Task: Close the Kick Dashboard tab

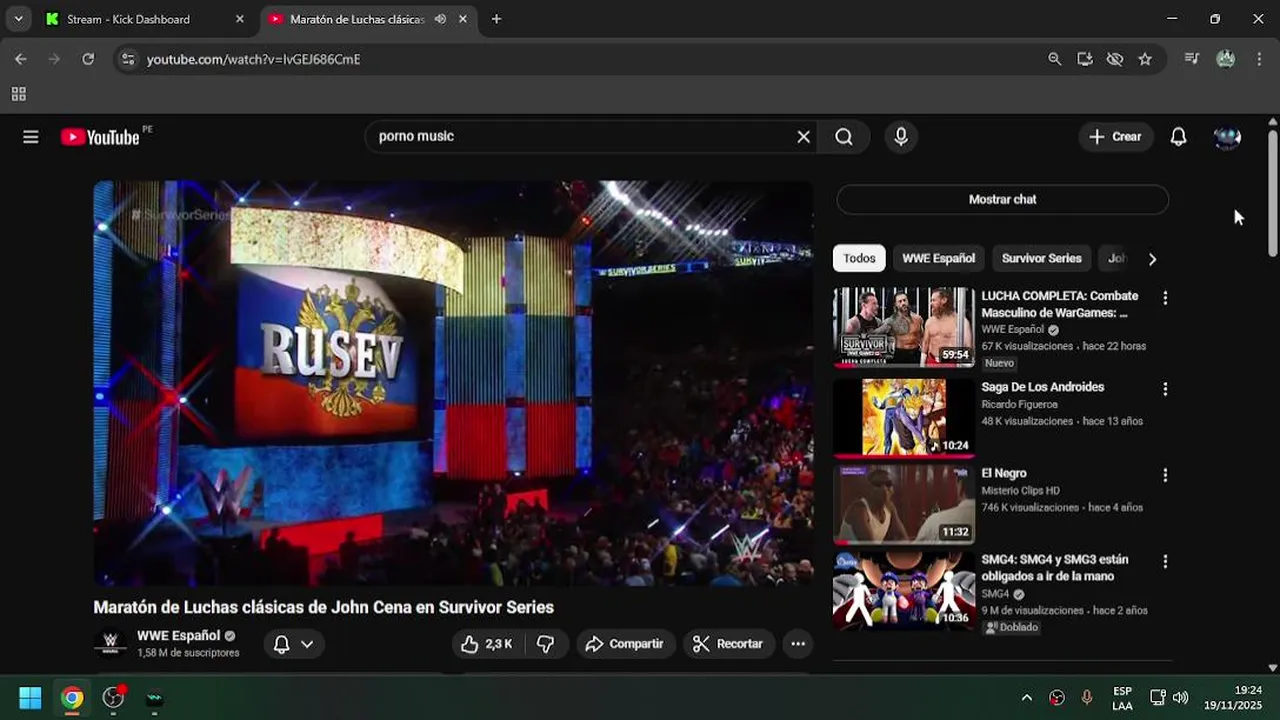Action: tap(239, 19)
